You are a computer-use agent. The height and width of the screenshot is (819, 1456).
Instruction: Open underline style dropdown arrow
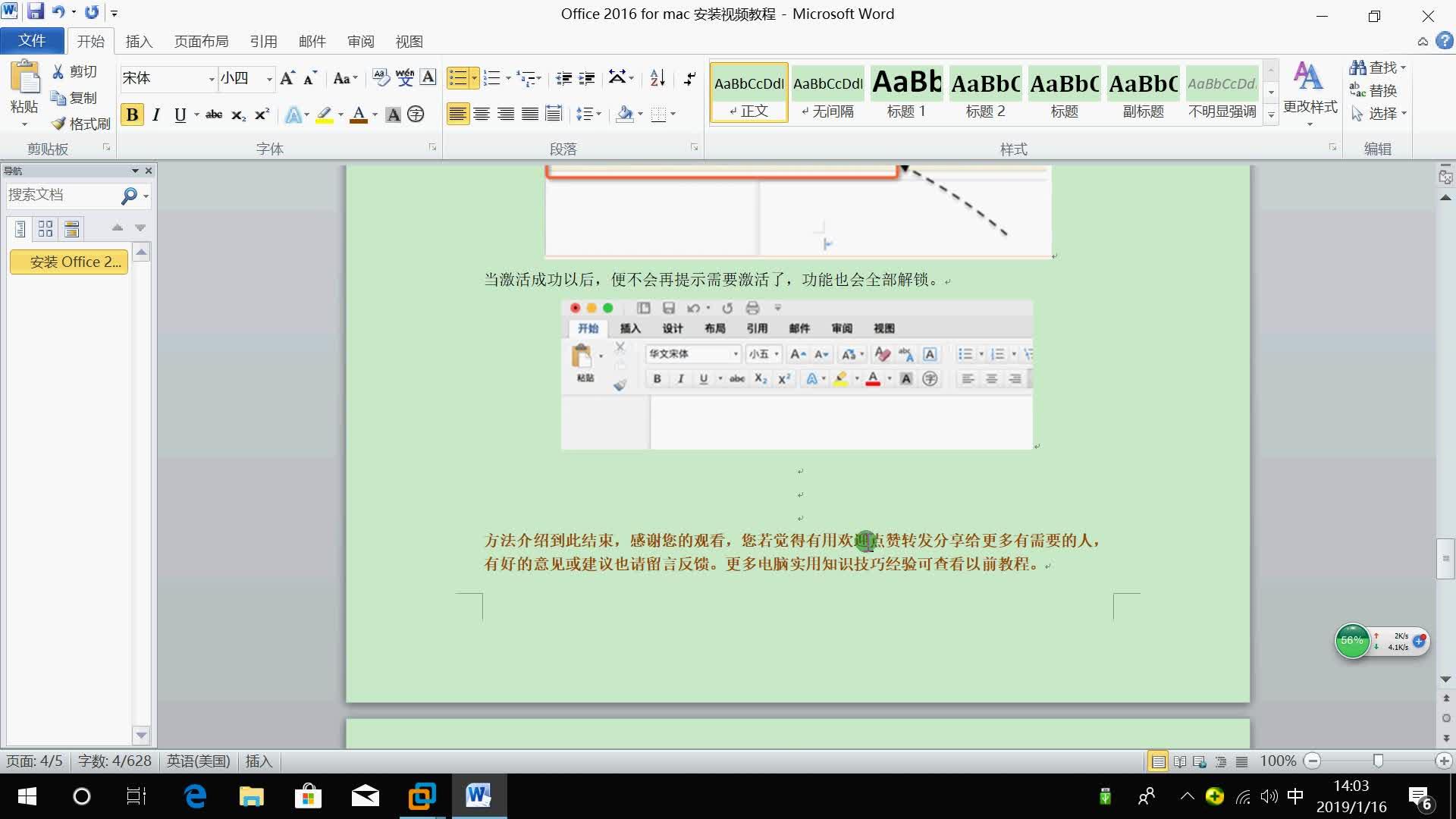click(x=196, y=115)
